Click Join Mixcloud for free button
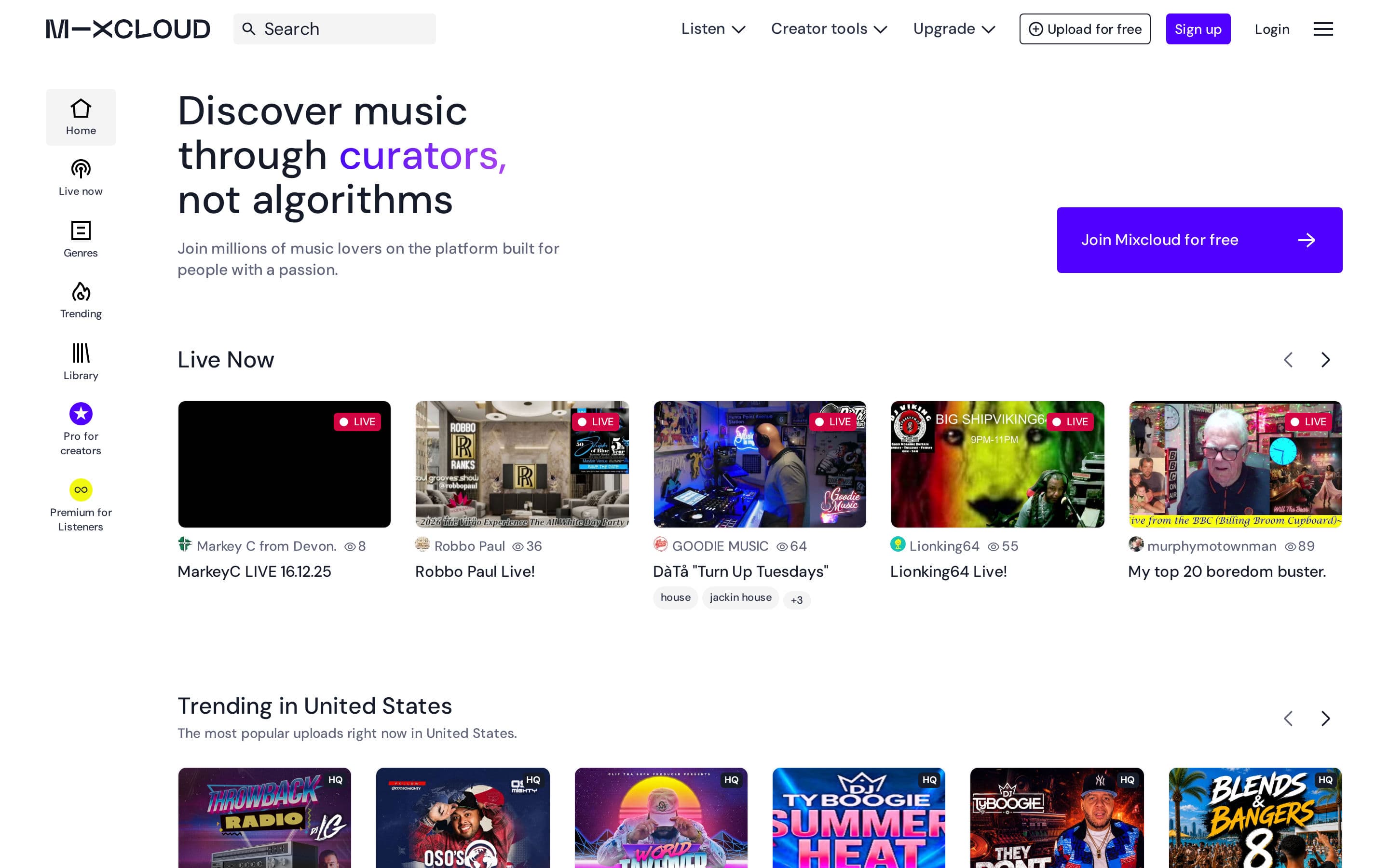Viewport: 1389px width, 868px height. [x=1199, y=240]
